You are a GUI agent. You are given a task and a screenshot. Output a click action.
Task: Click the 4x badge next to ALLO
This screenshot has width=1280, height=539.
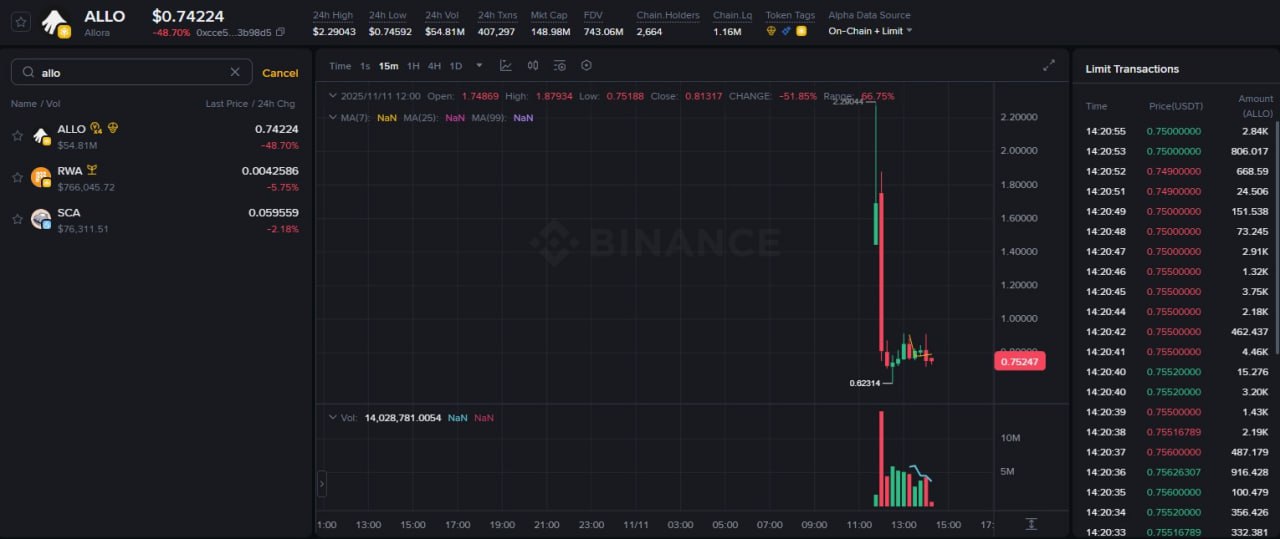coord(97,128)
